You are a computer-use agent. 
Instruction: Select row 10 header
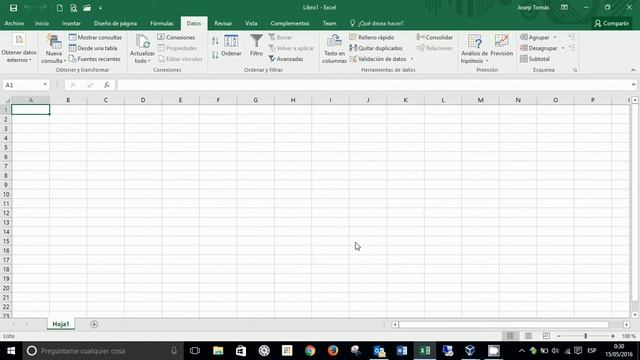tap(6, 194)
